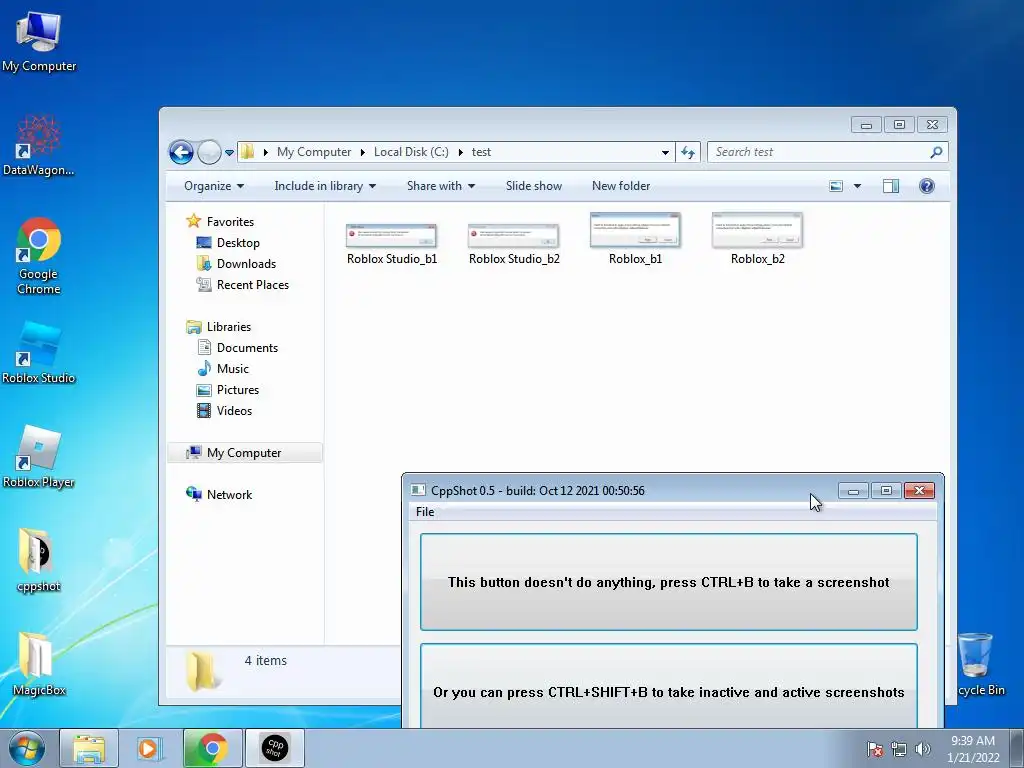Select Local Disk (C:) in the address bar
Image resolution: width=1024 pixels, height=768 pixels.
point(411,152)
